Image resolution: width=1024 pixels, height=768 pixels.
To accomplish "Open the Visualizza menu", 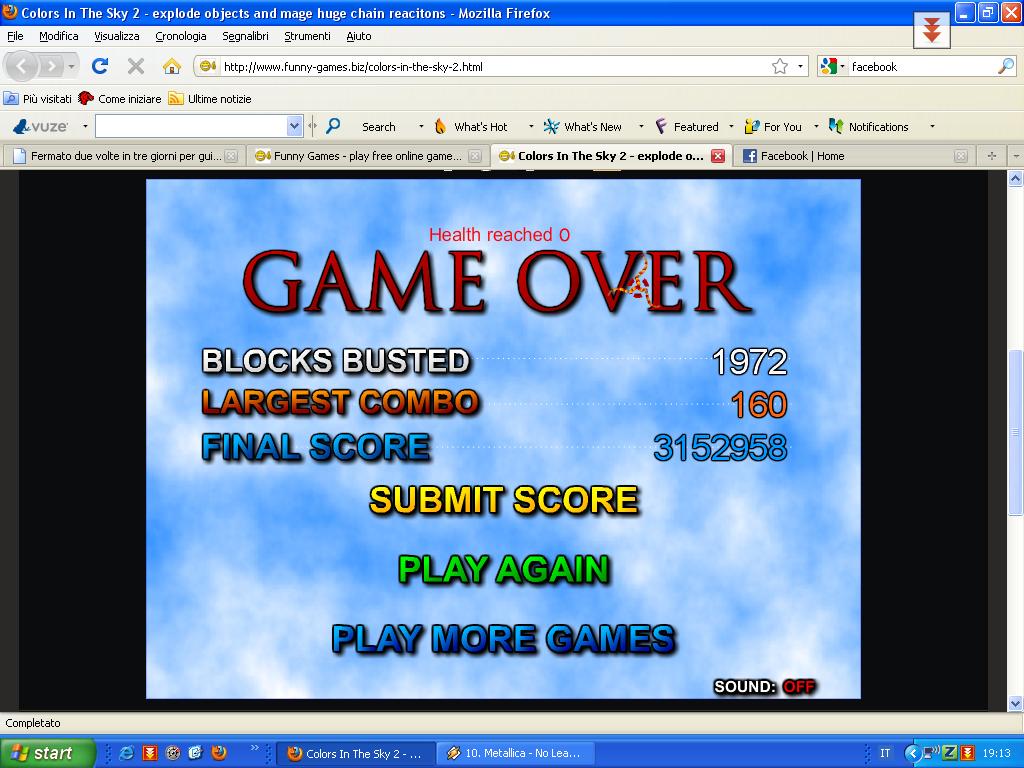I will 117,36.
